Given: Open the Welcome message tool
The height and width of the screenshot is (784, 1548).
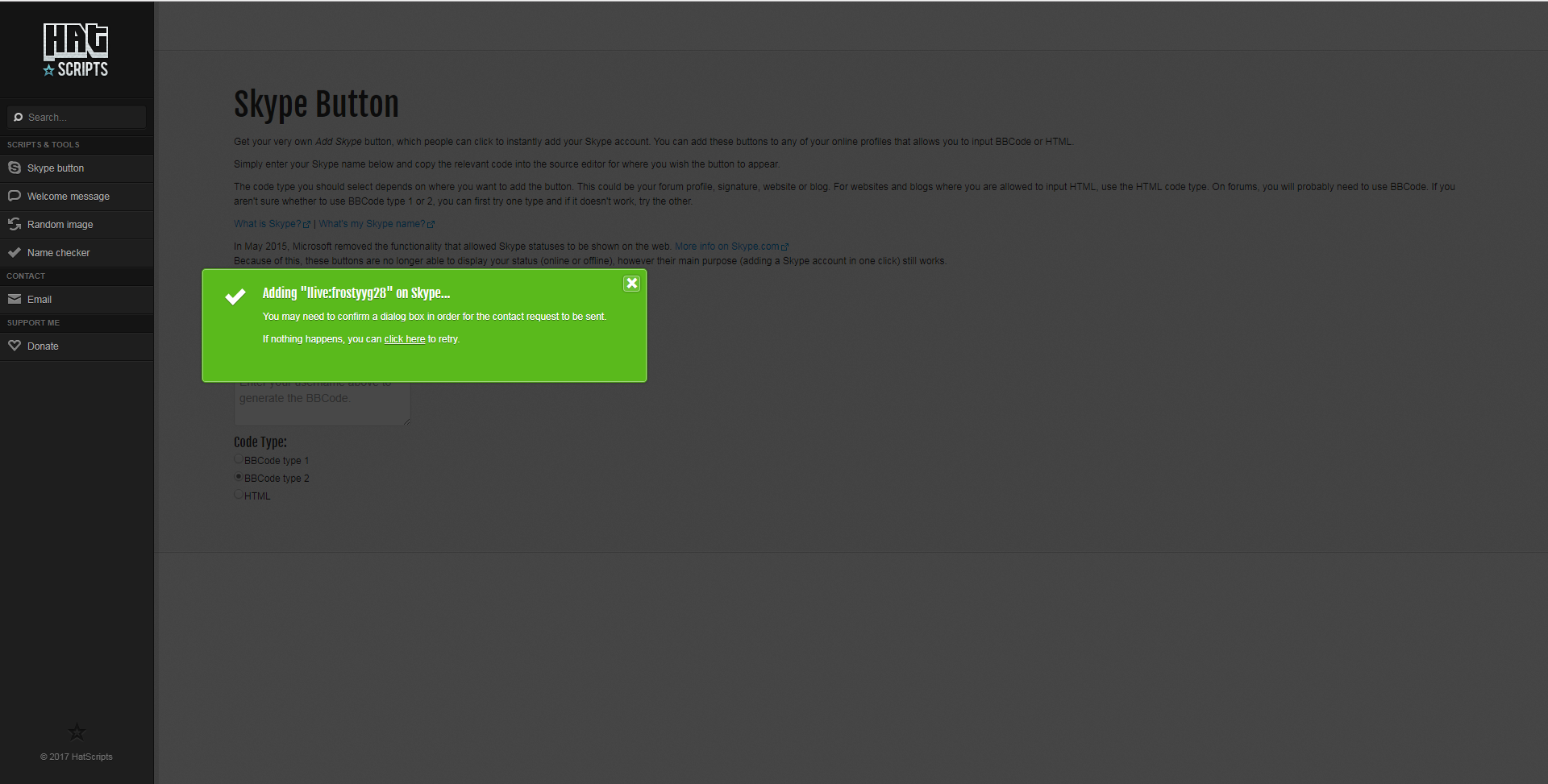Looking at the screenshot, I should (x=77, y=197).
